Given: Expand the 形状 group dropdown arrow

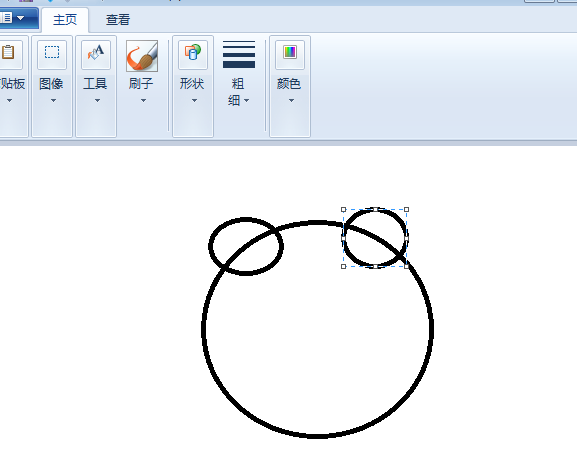Looking at the screenshot, I should click(x=194, y=100).
